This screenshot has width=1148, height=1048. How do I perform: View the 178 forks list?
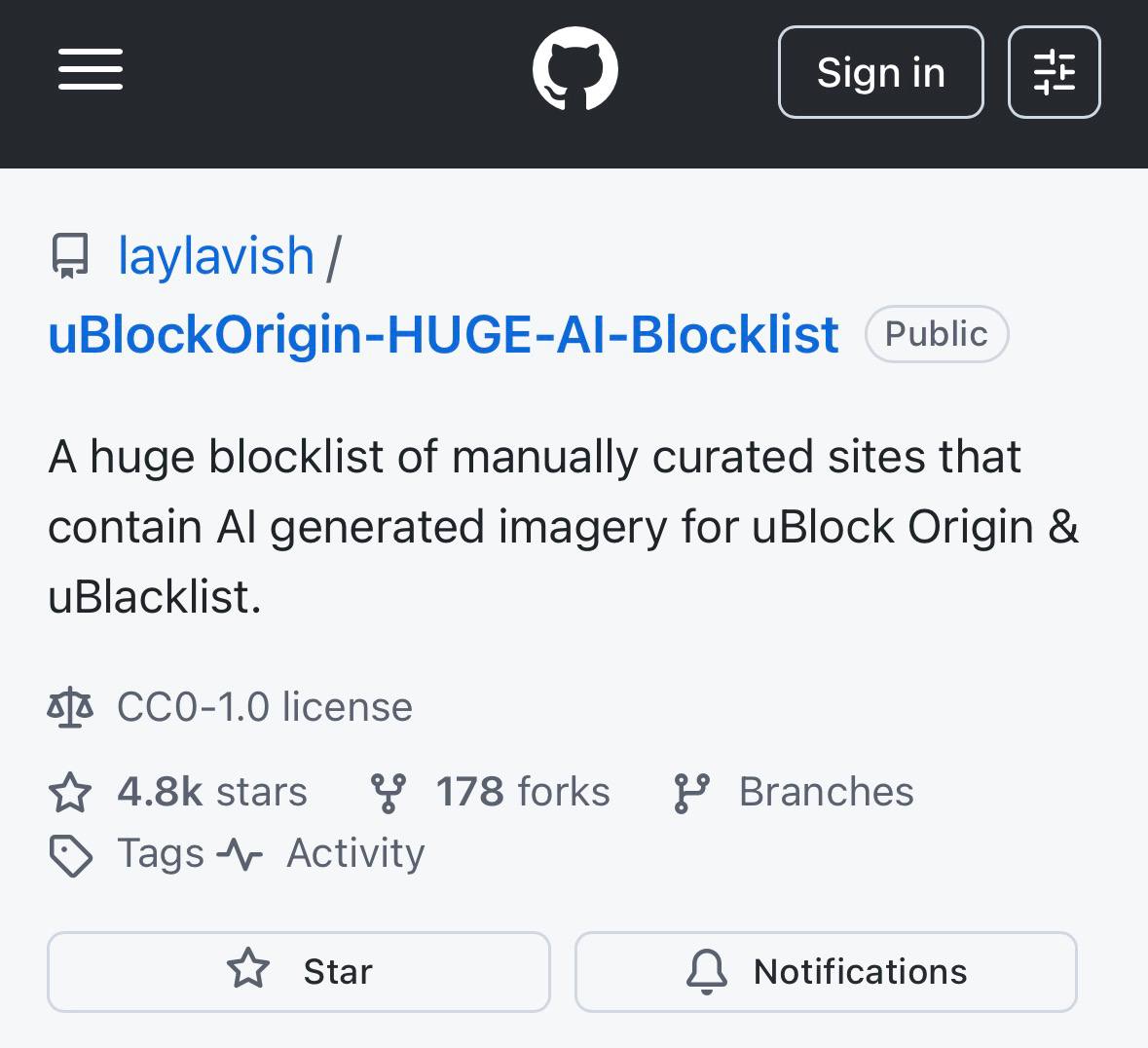click(523, 793)
